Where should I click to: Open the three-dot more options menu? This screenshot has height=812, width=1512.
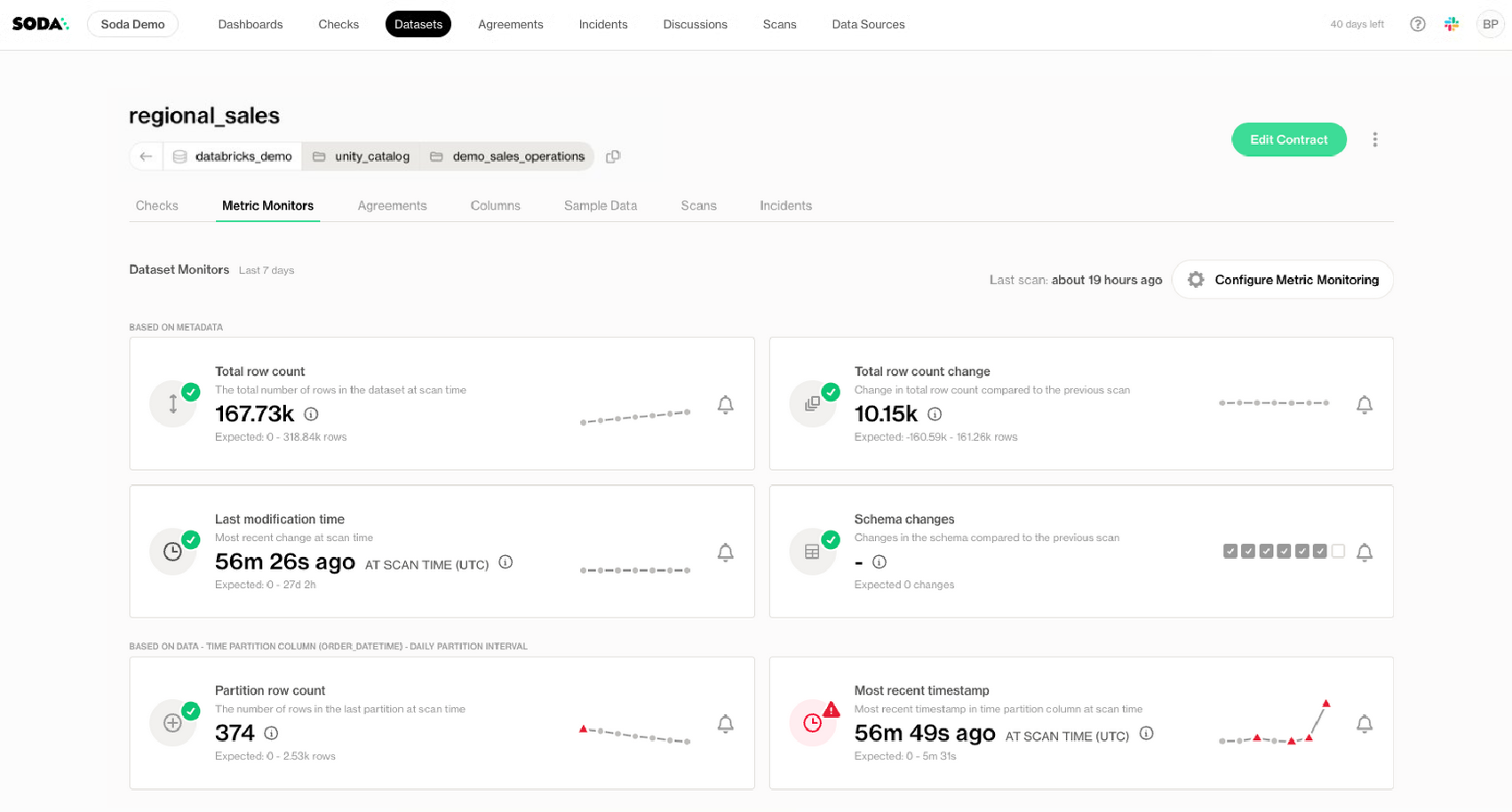click(1375, 139)
